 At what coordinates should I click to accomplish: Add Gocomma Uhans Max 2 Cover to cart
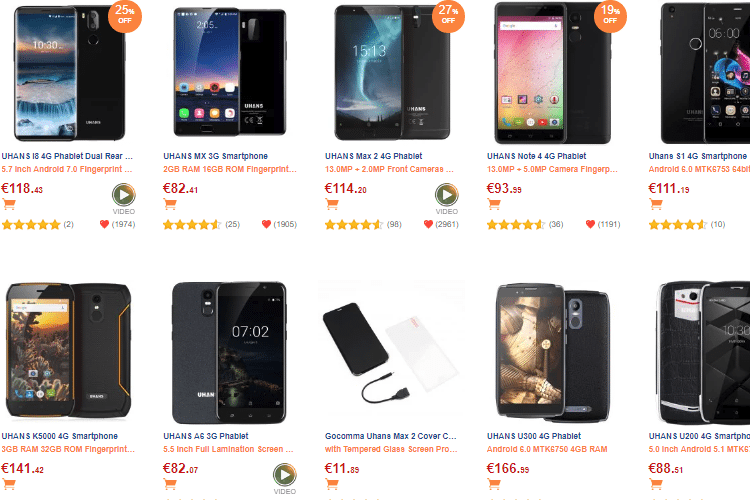(333, 485)
